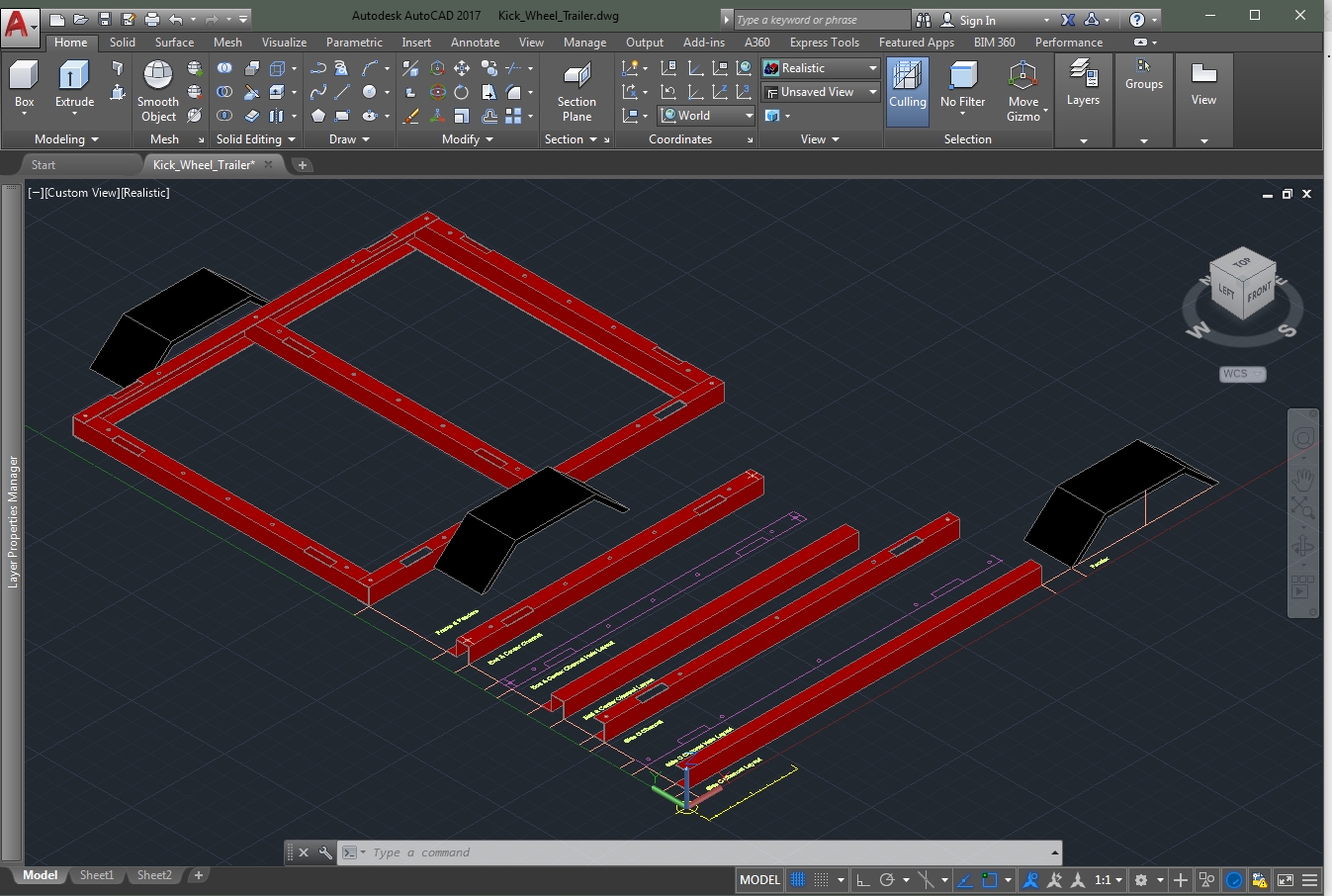The width and height of the screenshot is (1332, 896).
Task: Toggle Clean Screen in status bar
Action: 1285,879
